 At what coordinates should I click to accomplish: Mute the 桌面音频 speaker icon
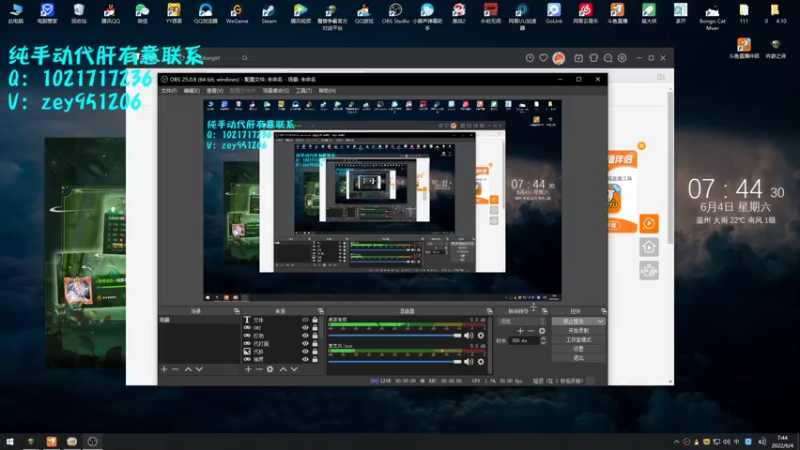pos(468,335)
